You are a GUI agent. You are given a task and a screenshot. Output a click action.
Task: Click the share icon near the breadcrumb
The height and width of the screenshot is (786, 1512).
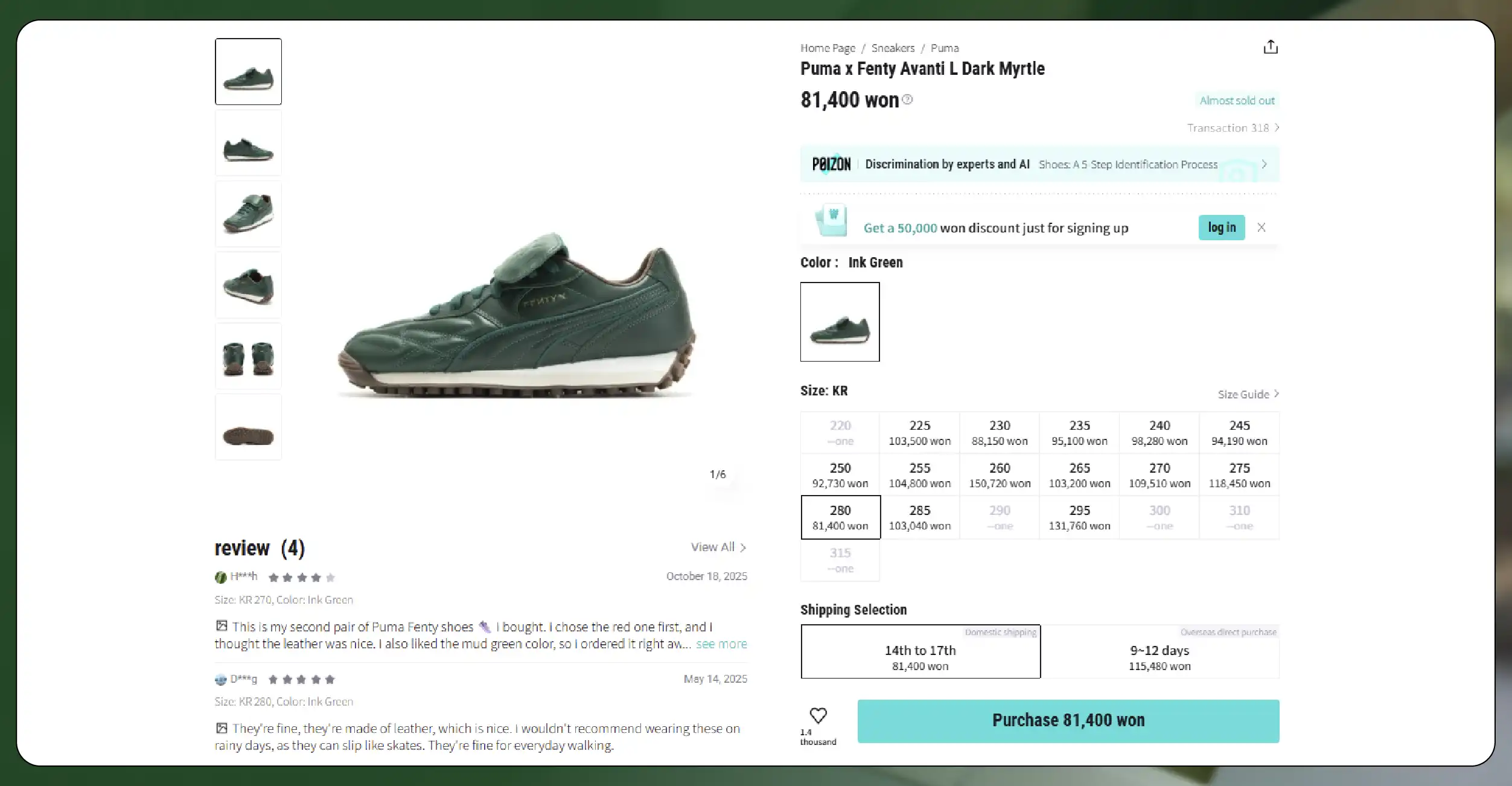[1271, 46]
